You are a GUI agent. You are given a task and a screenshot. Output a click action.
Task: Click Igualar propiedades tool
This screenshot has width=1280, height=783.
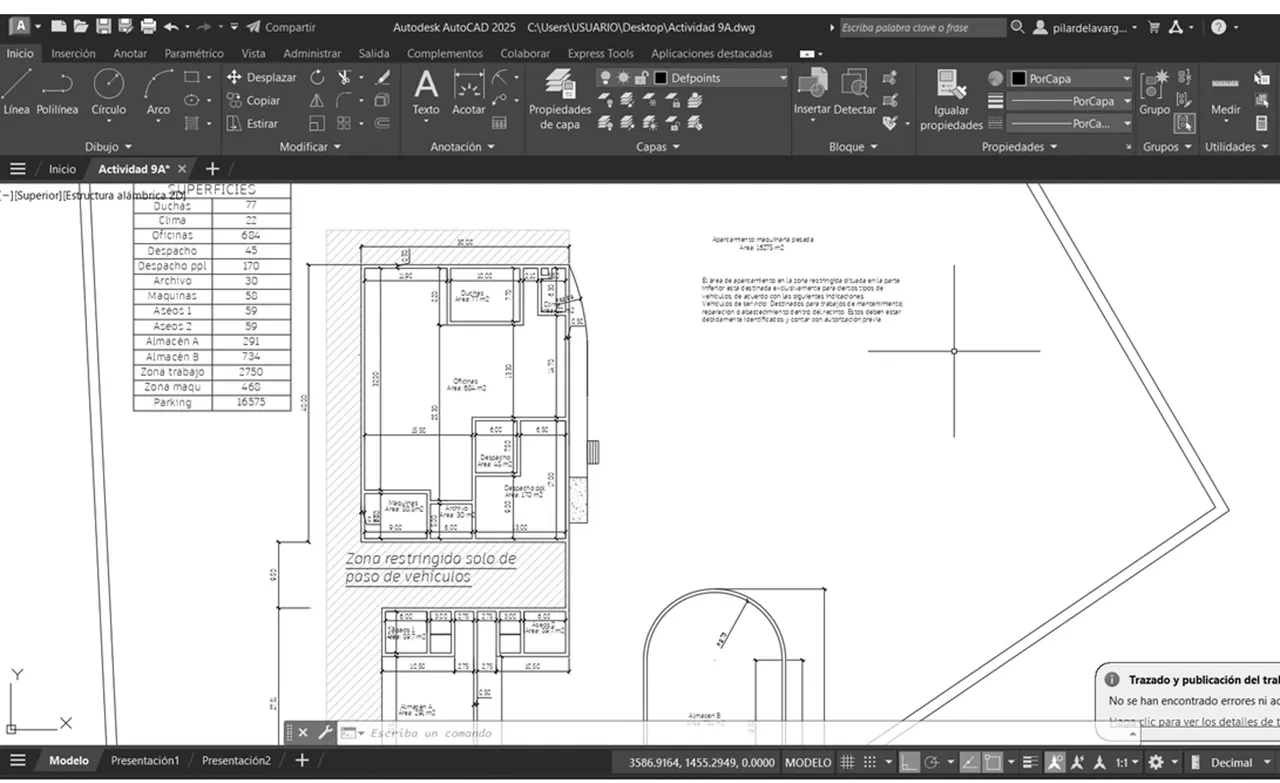(951, 100)
